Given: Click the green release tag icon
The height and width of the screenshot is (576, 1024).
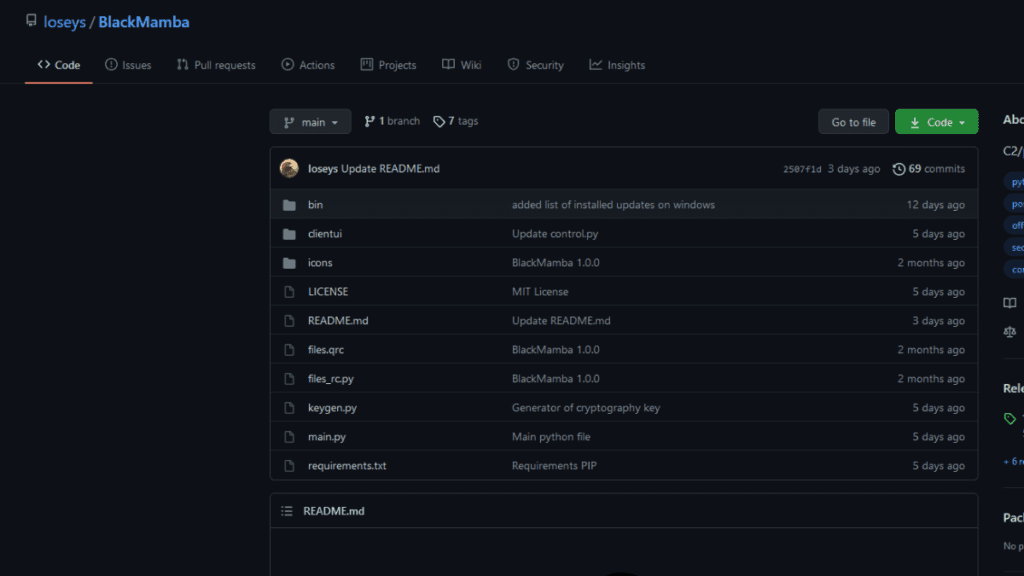Looking at the screenshot, I should point(1010,419).
